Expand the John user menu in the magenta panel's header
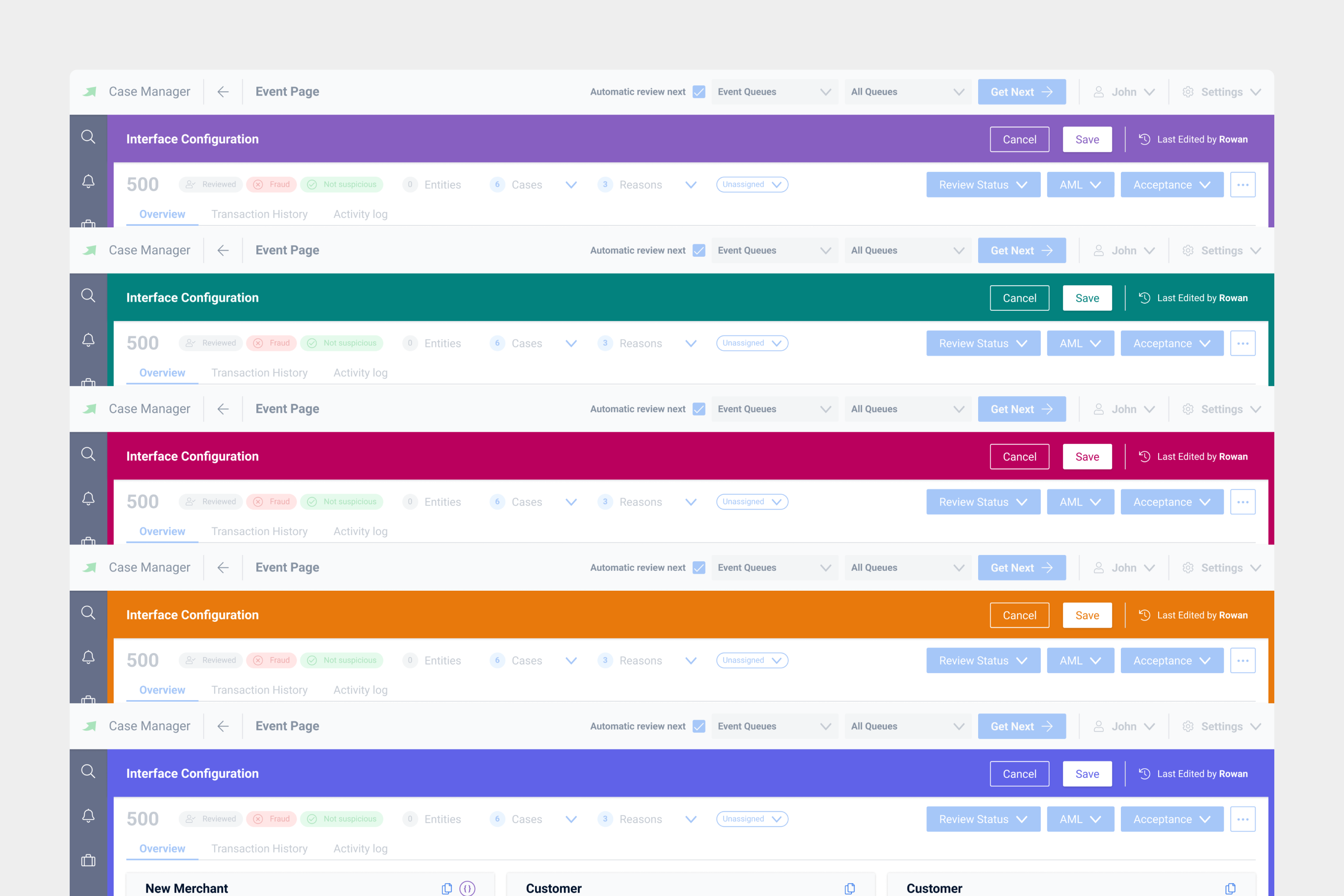Viewport: 1344px width, 896px height. (1123, 409)
